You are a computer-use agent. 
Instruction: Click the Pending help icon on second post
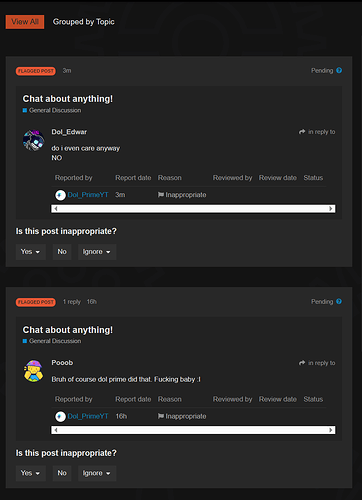pos(339,301)
